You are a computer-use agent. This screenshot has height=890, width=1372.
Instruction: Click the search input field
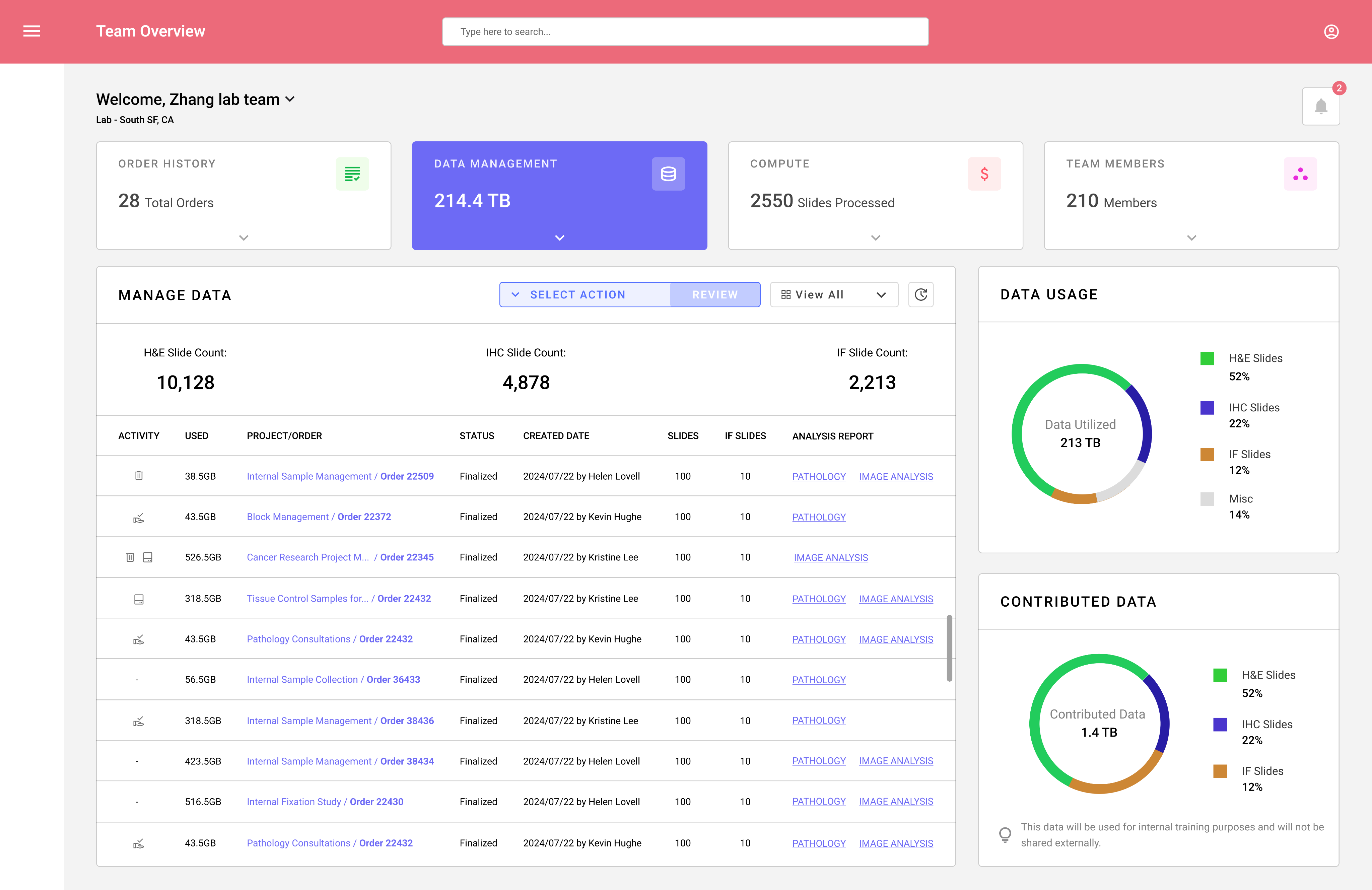(685, 32)
